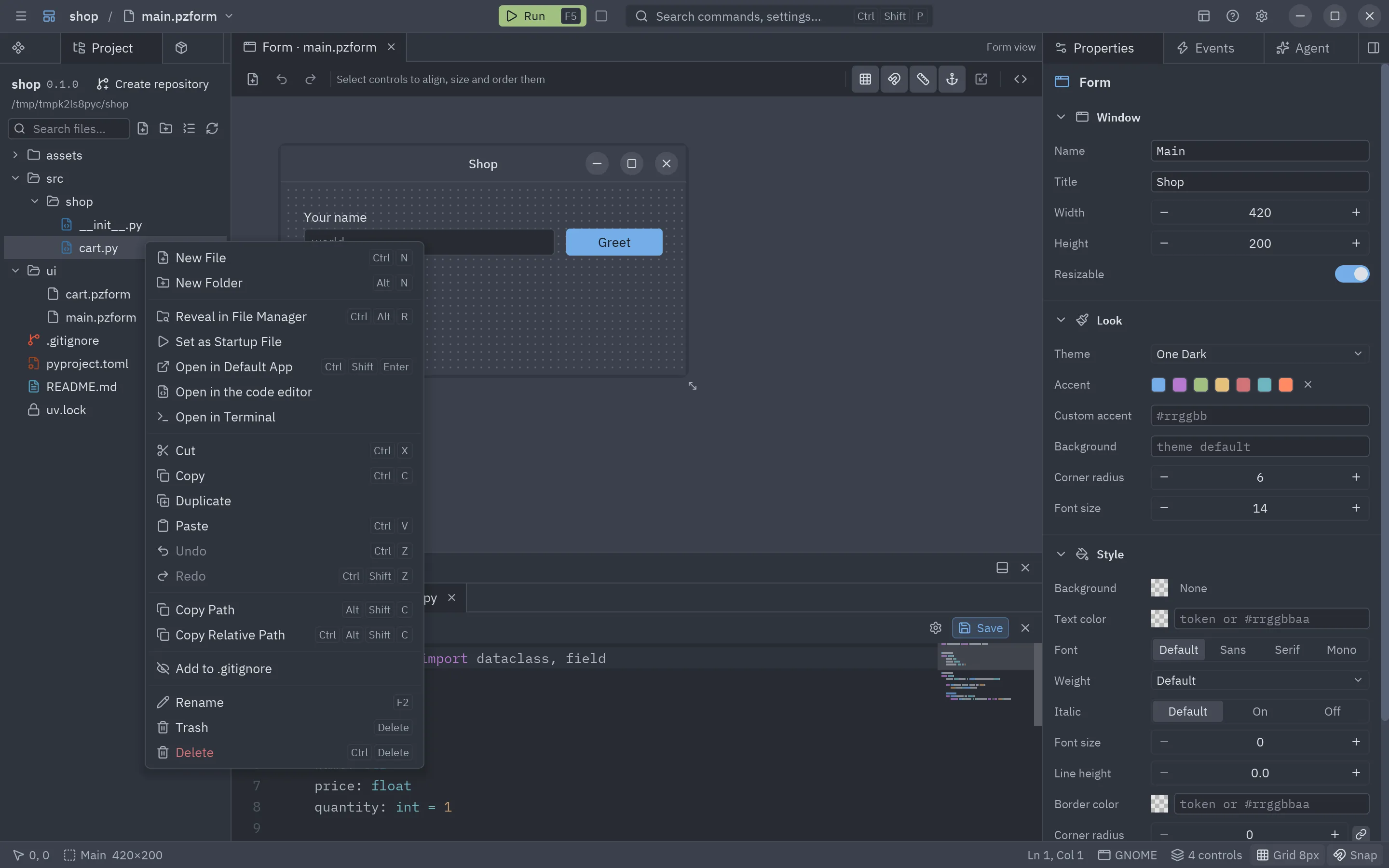Open the Weight dropdown

coord(1259,680)
